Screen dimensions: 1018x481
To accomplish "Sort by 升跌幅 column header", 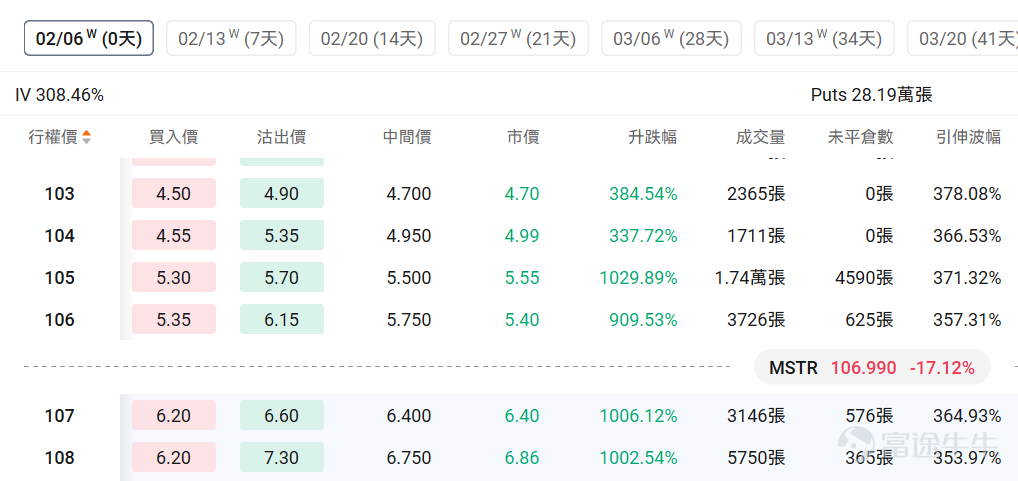I will point(652,137).
